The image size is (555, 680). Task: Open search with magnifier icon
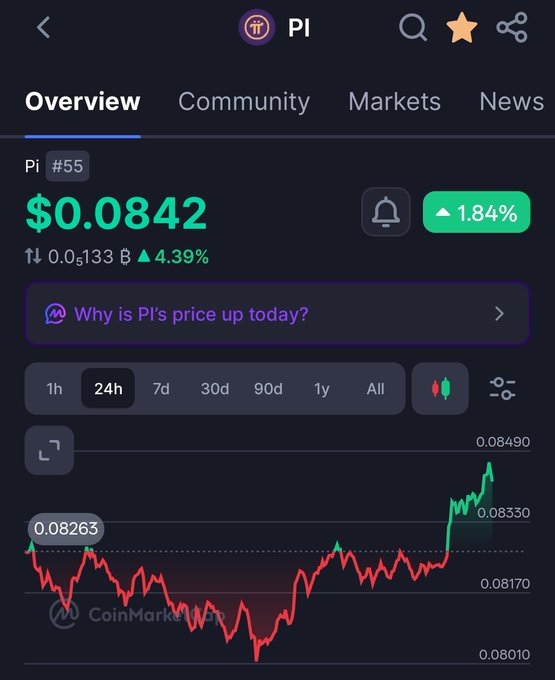tap(413, 27)
